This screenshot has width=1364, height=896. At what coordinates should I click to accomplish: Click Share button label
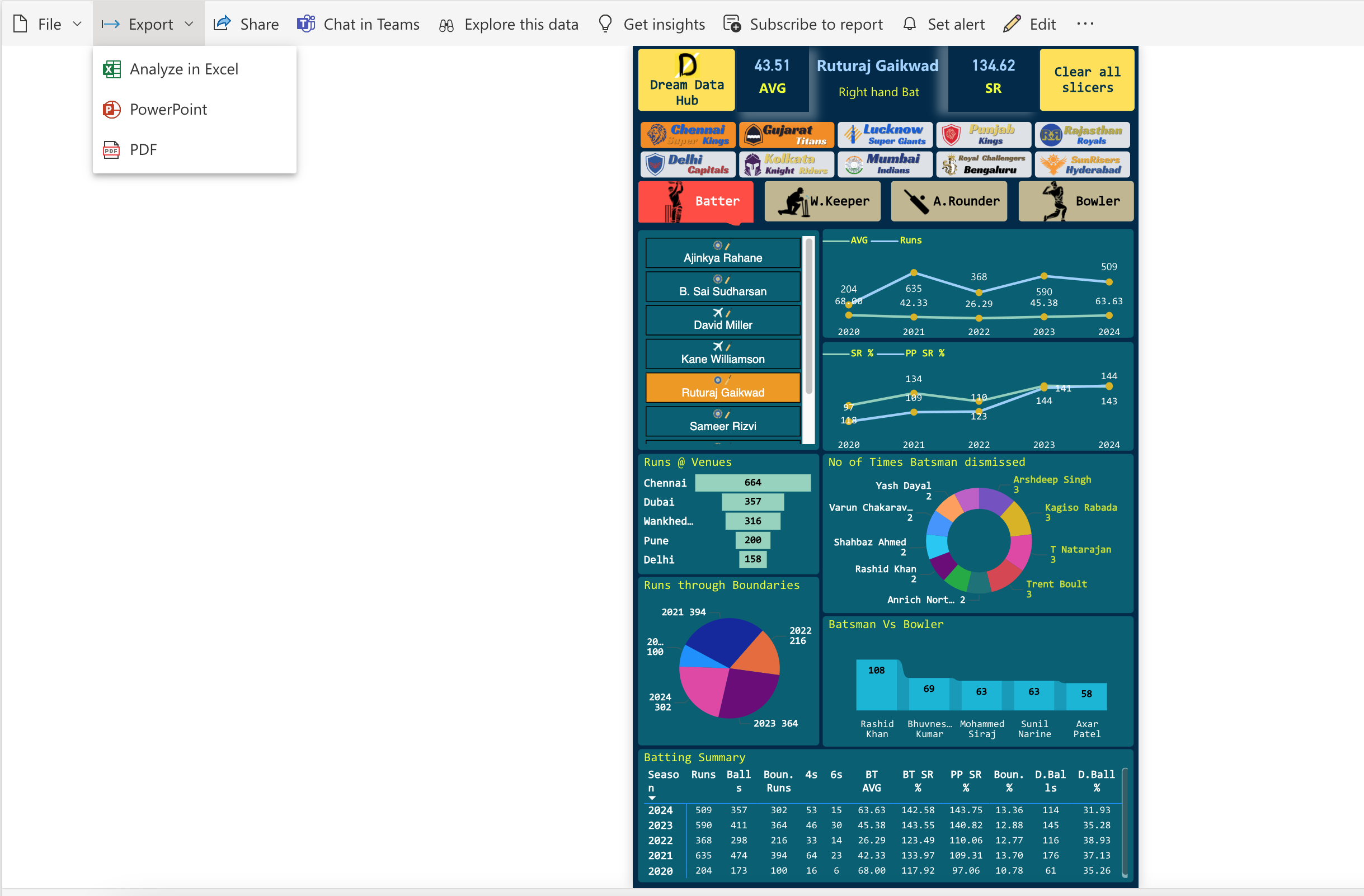coord(260,24)
